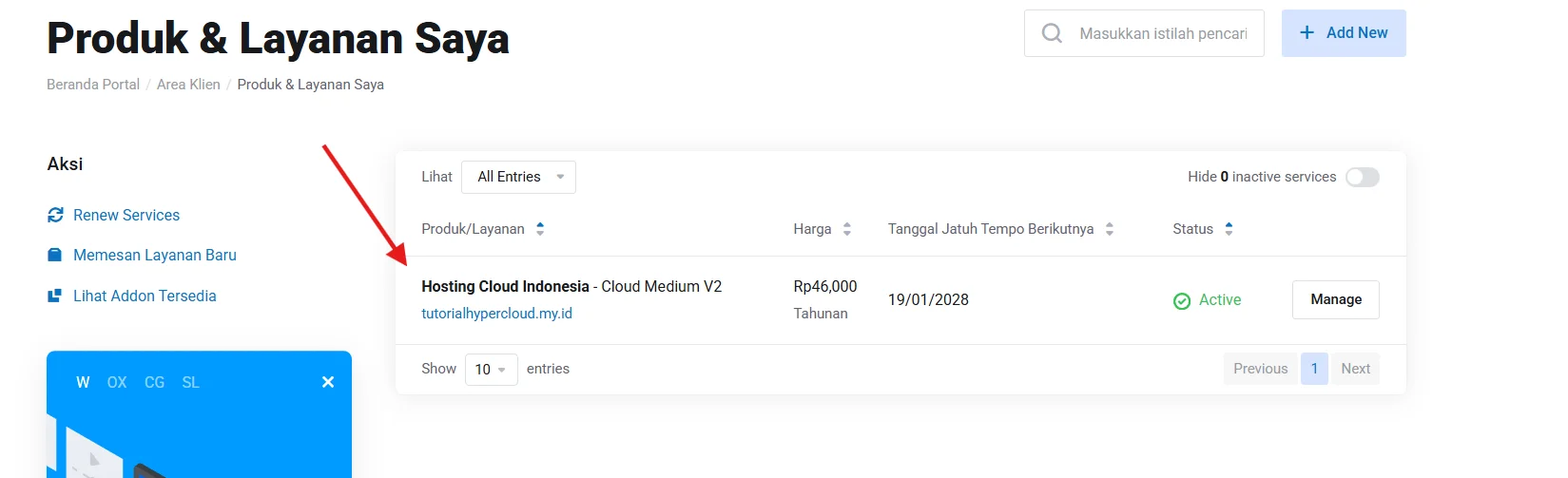Click the Previous pagination button
This screenshot has width=1568, height=478.
[x=1261, y=369]
